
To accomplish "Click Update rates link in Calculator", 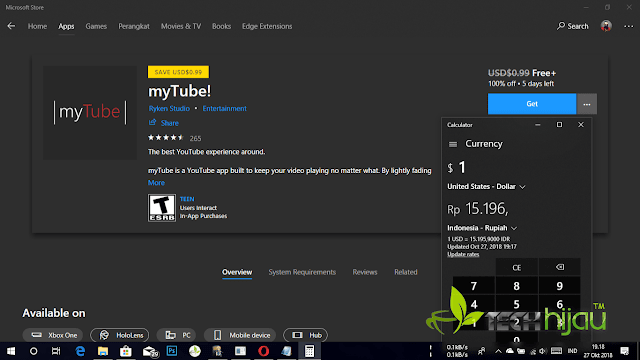I will point(463,254).
